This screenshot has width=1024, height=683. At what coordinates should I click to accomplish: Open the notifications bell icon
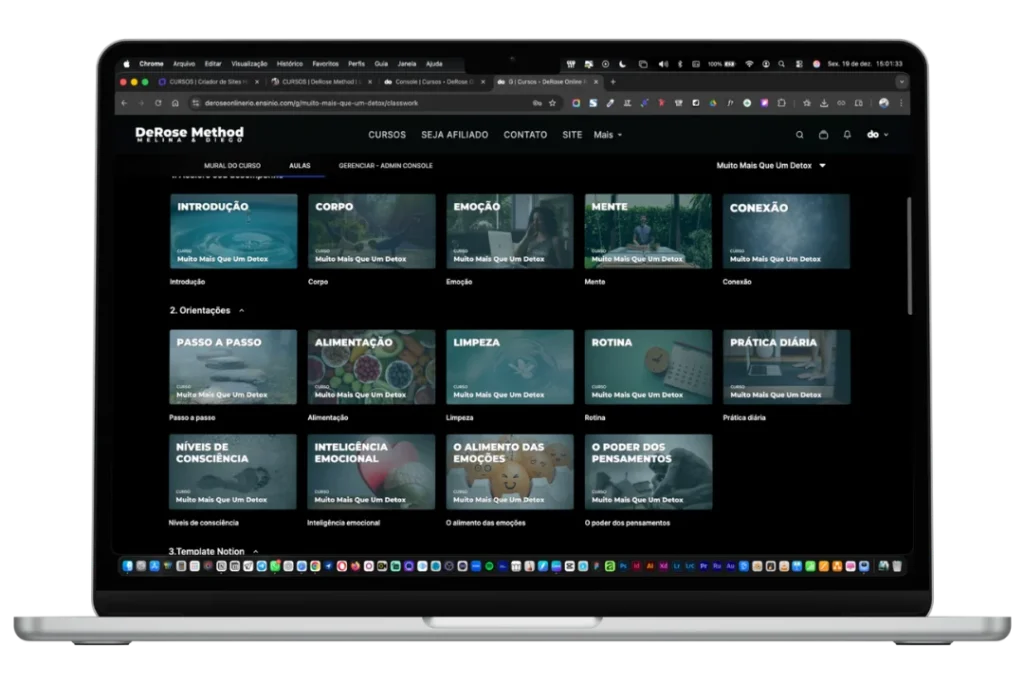[847, 135]
